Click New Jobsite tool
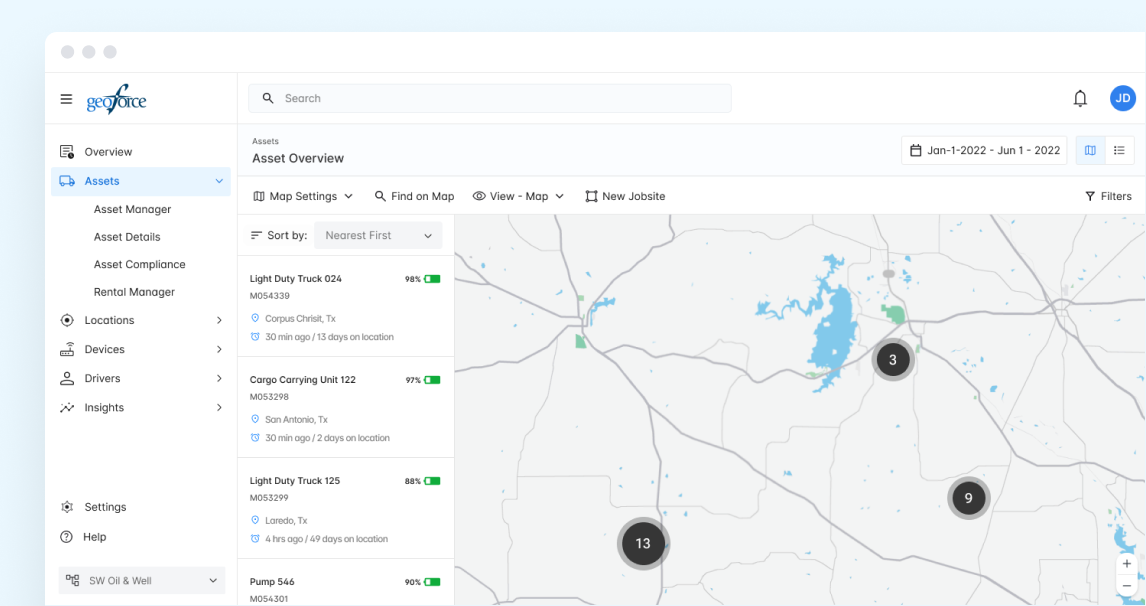Viewport: 1146px width, 606px height. pos(625,197)
